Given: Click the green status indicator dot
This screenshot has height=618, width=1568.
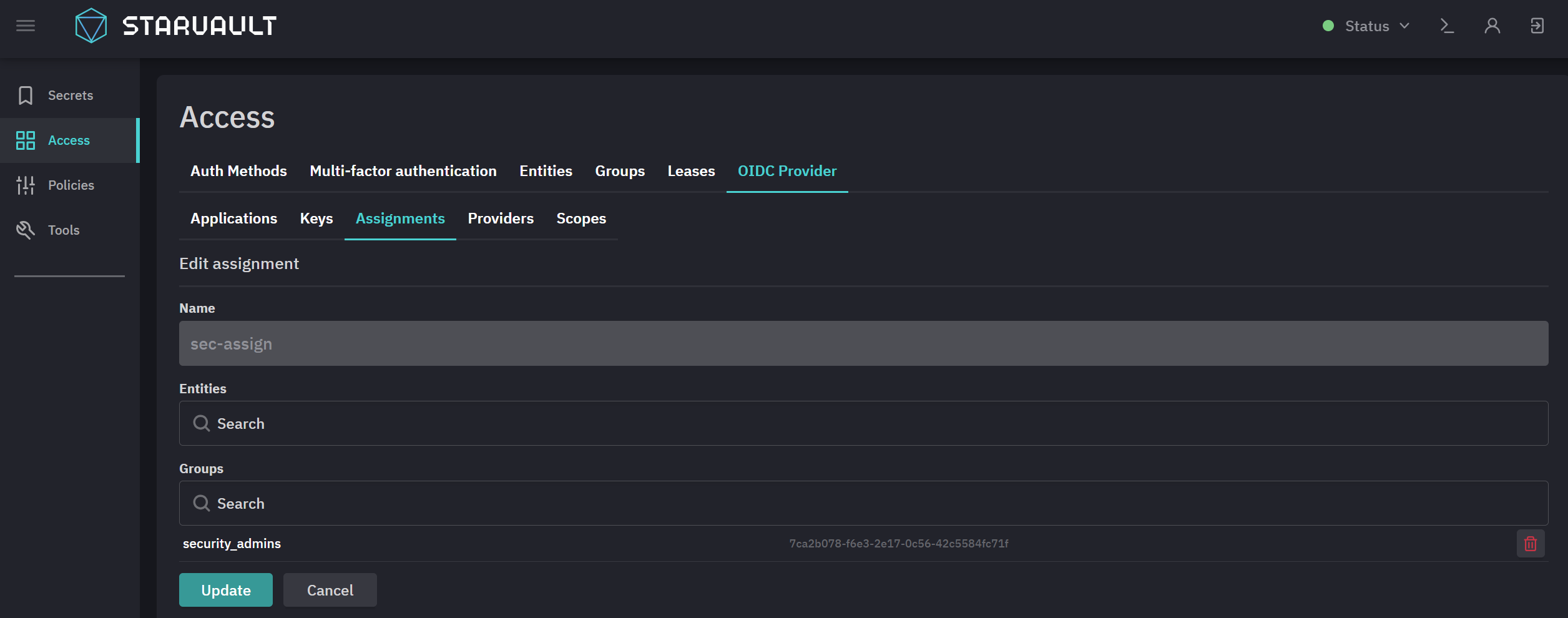Looking at the screenshot, I should [x=1328, y=26].
